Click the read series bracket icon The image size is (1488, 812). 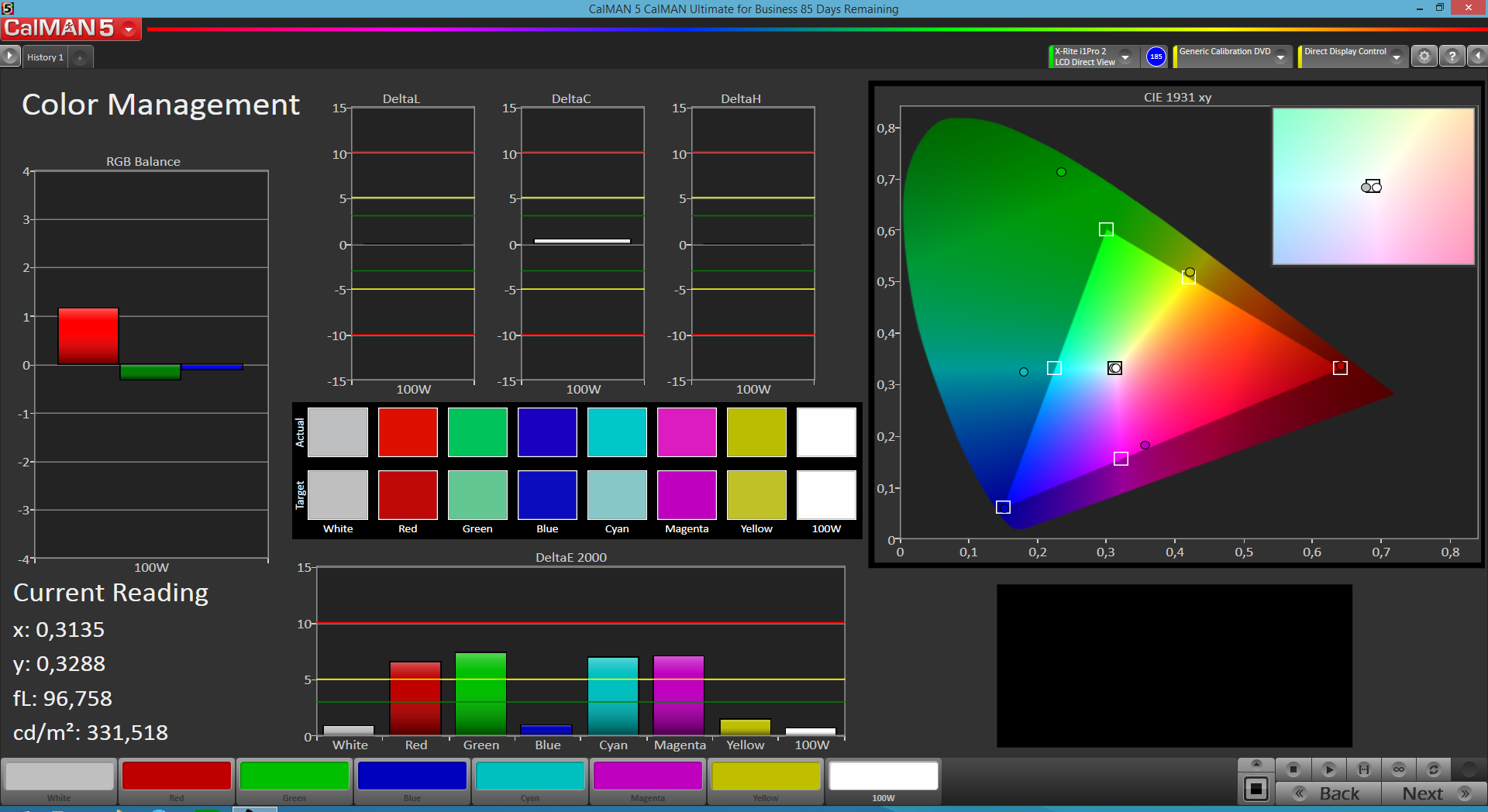tap(1364, 769)
